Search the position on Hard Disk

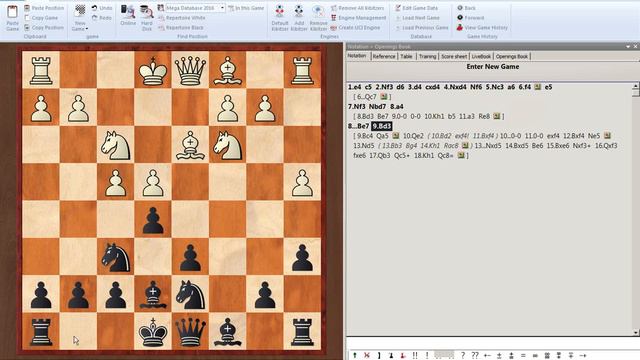pos(147,18)
